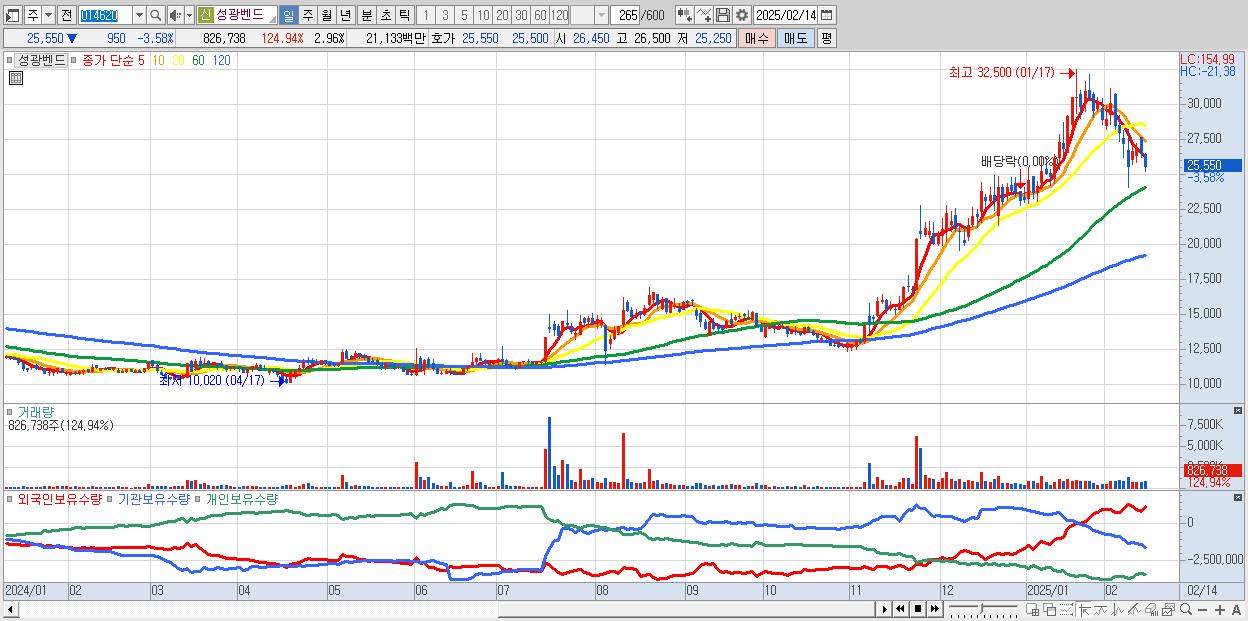
Task: Toggle the small square marker before 종가 단순
Action: pos(74,60)
